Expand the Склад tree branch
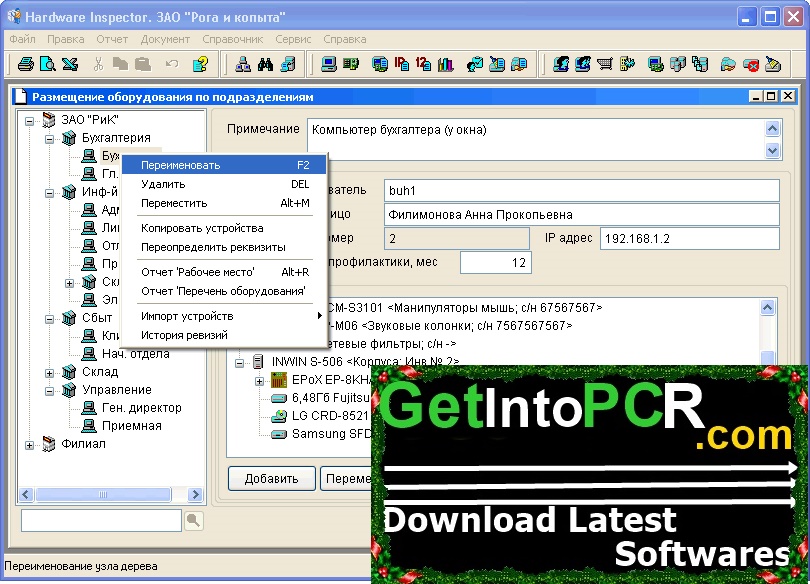 (x=49, y=373)
